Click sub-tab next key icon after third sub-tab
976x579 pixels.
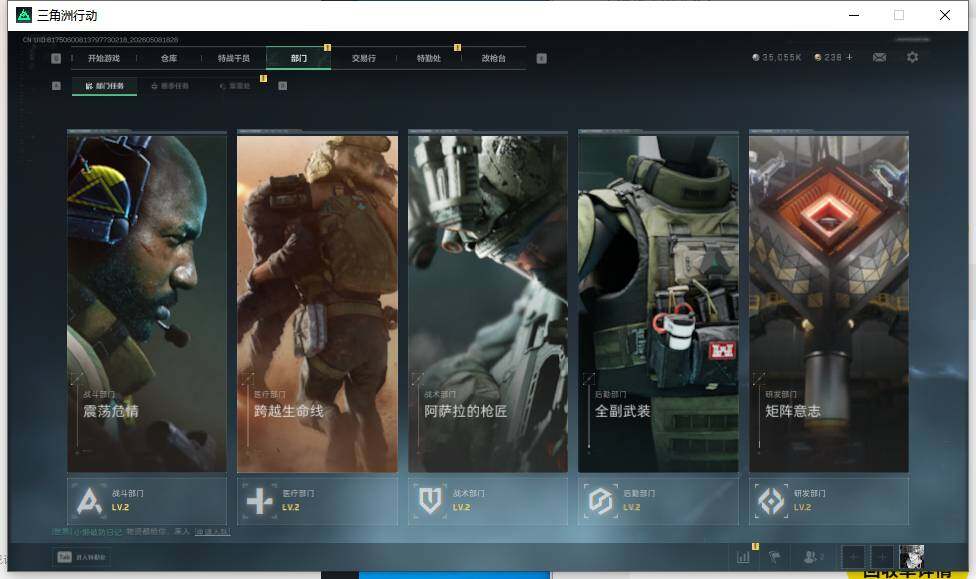pyautogui.click(x=283, y=86)
